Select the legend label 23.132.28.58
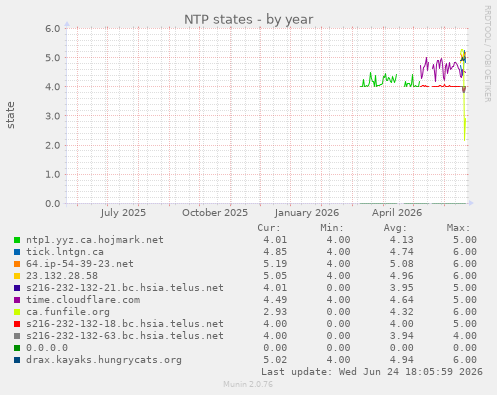This screenshot has width=497, height=395. (x=62, y=276)
